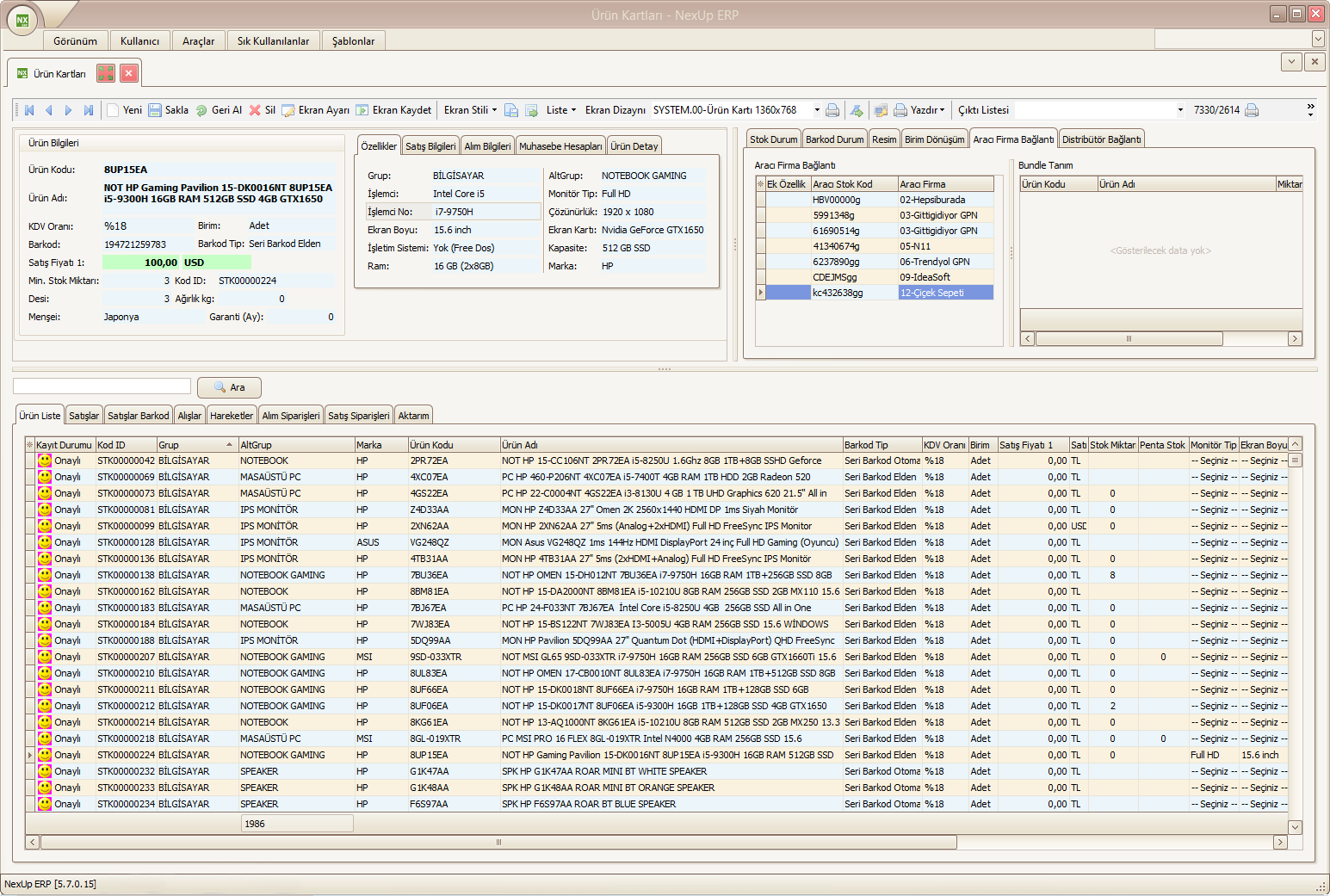Switch to the Satışlar Barkod tab
The height and width of the screenshot is (896, 1330).
coord(138,416)
